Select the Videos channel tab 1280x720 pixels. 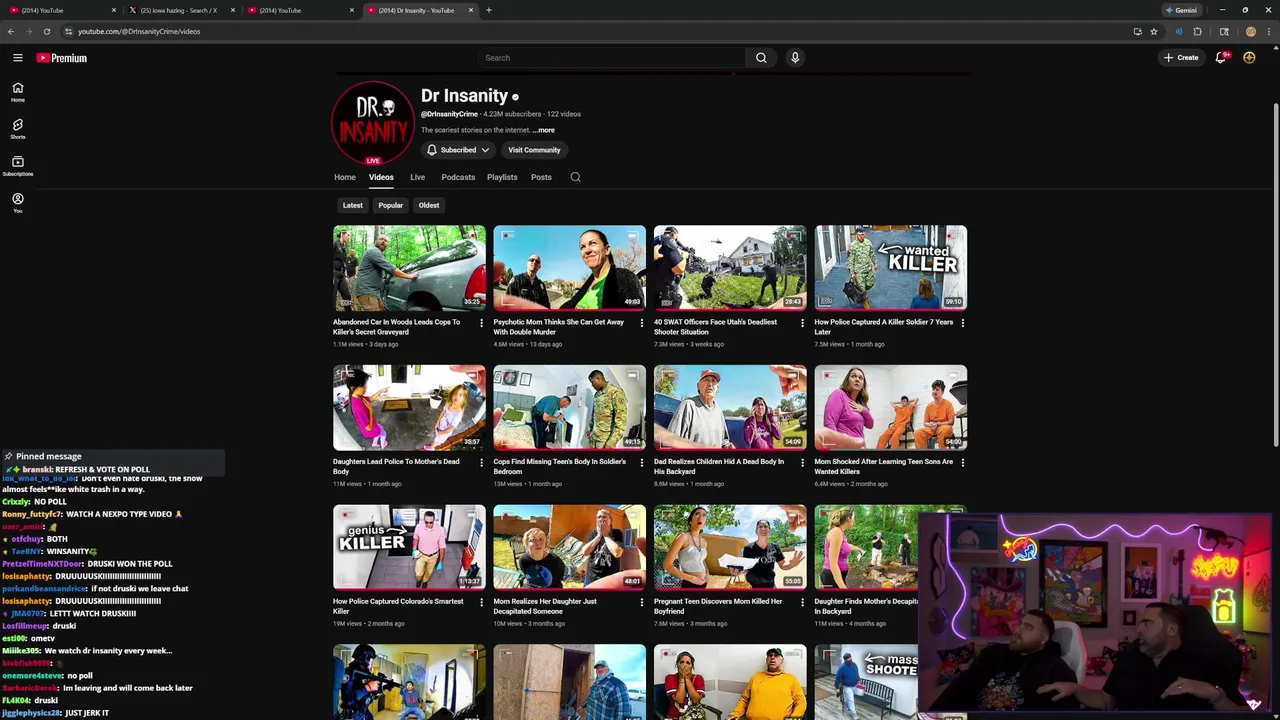(381, 177)
